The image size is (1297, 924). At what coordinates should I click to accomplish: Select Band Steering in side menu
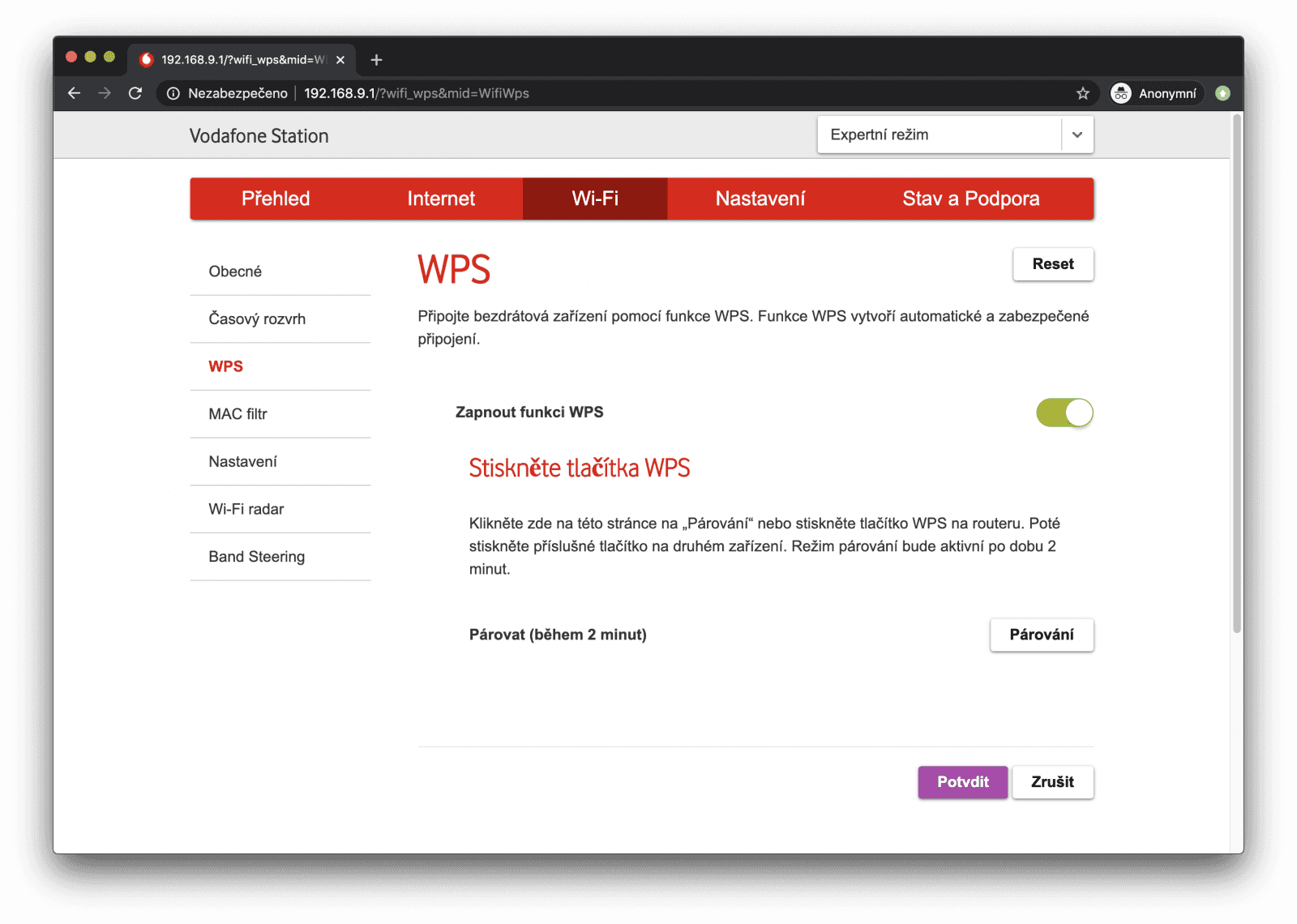tap(256, 557)
